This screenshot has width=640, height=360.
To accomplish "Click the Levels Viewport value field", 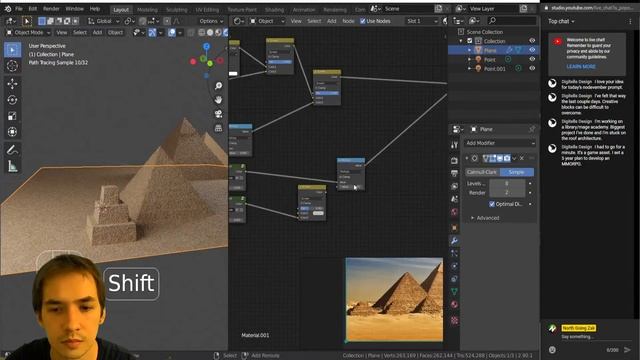I will pos(507,184).
